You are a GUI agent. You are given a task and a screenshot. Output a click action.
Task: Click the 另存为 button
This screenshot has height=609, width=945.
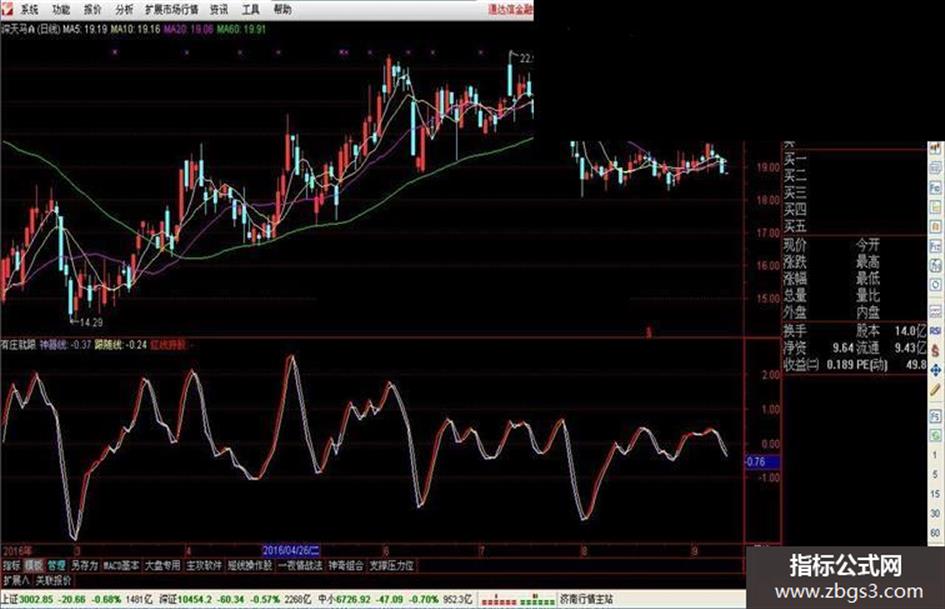point(84,566)
